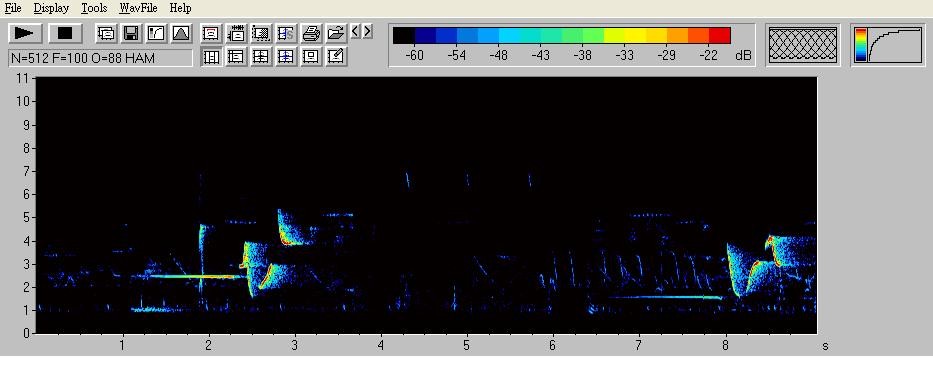
Task: Start playback with the Play button
Action: coord(24,33)
